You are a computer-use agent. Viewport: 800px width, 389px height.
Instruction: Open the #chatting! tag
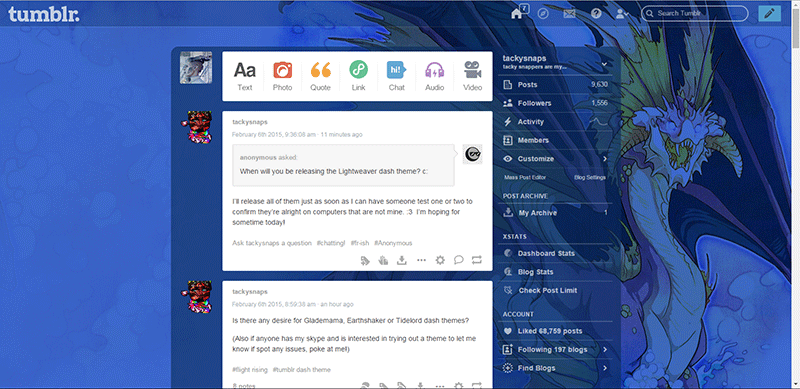tap(331, 243)
